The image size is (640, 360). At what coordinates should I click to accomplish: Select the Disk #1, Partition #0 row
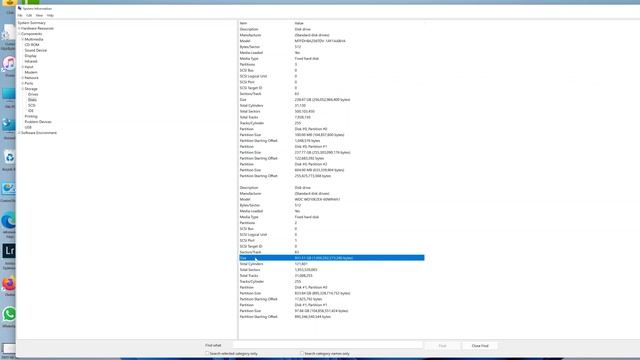coord(331,287)
